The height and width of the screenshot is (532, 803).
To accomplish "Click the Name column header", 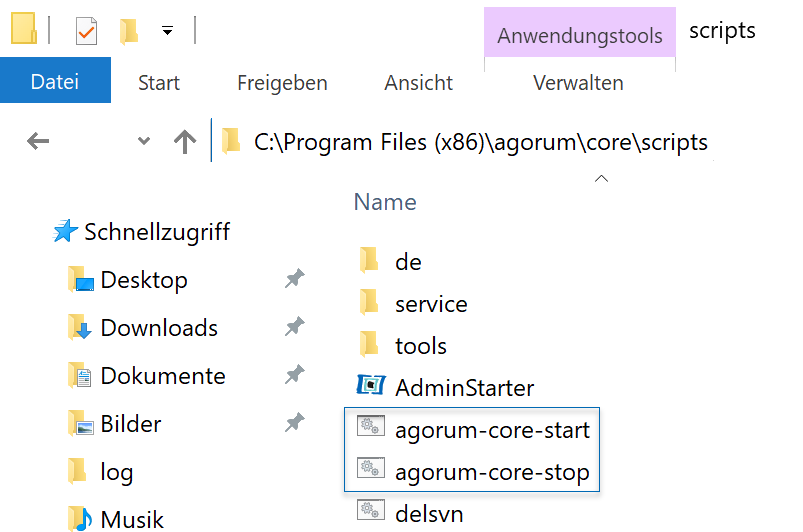I will coord(385,202).
